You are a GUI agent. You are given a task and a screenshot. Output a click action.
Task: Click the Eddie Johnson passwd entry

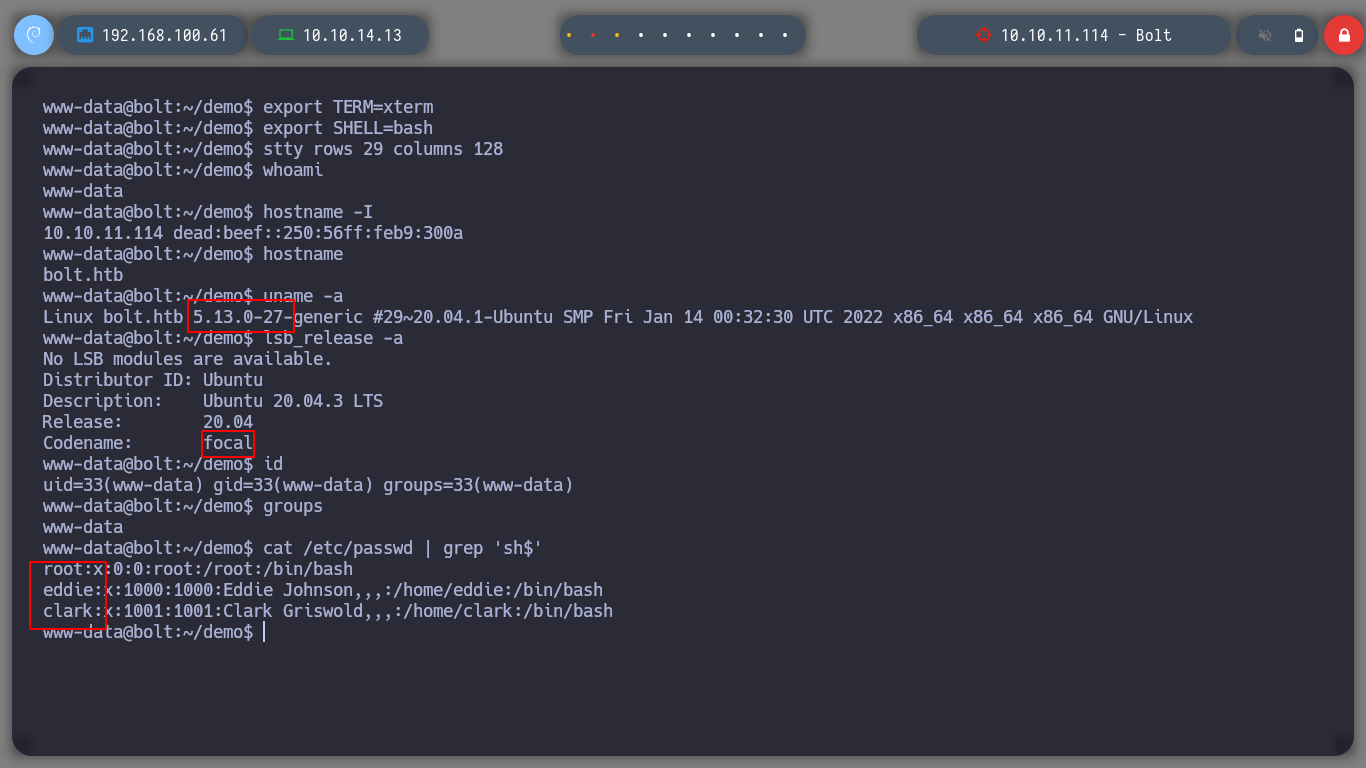coord(323,590)
